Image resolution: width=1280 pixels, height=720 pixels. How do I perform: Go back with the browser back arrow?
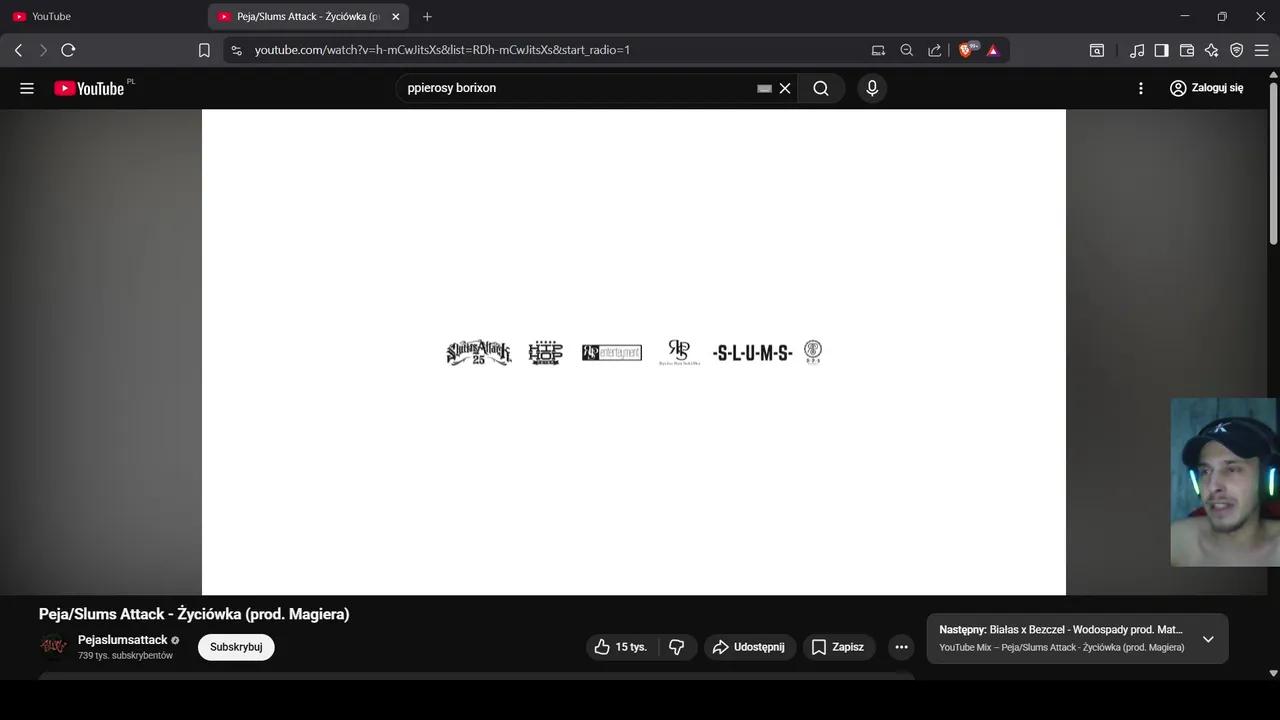[18, 50]
